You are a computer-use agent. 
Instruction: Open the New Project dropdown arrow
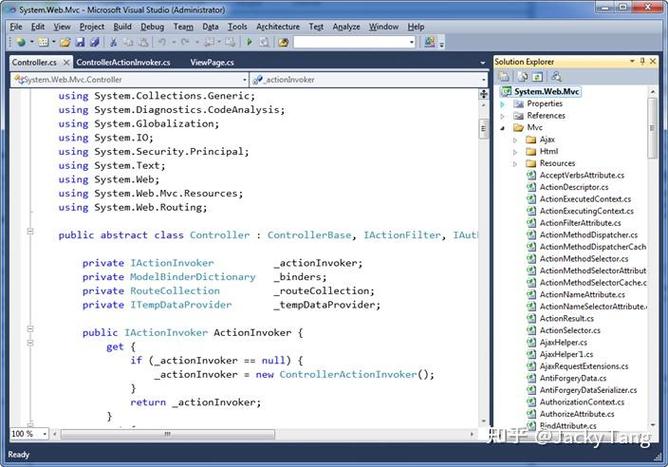(32, 42)
